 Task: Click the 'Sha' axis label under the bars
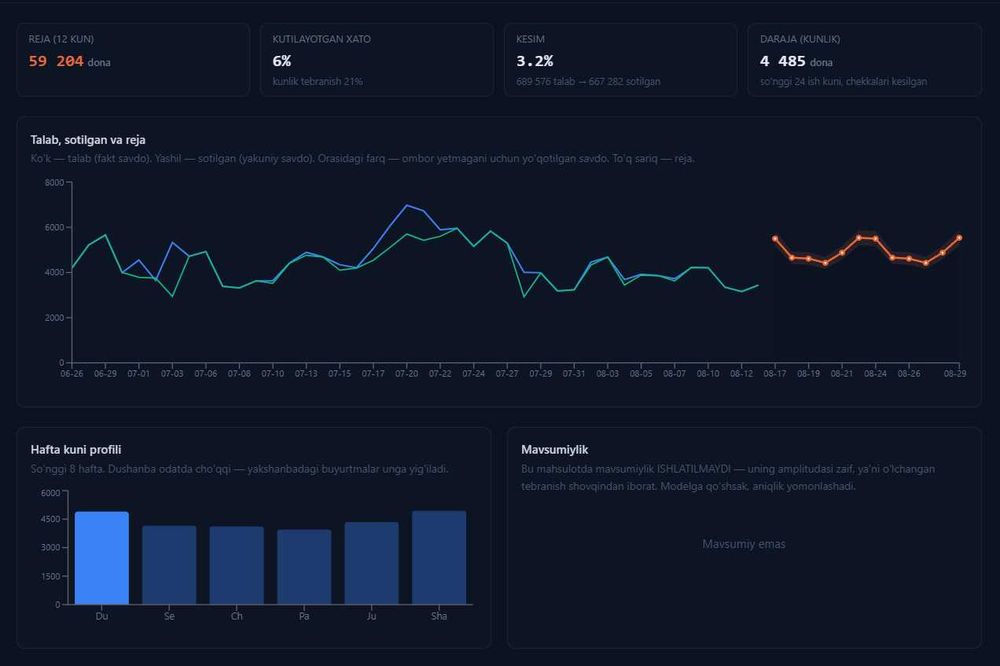(439, 616)
